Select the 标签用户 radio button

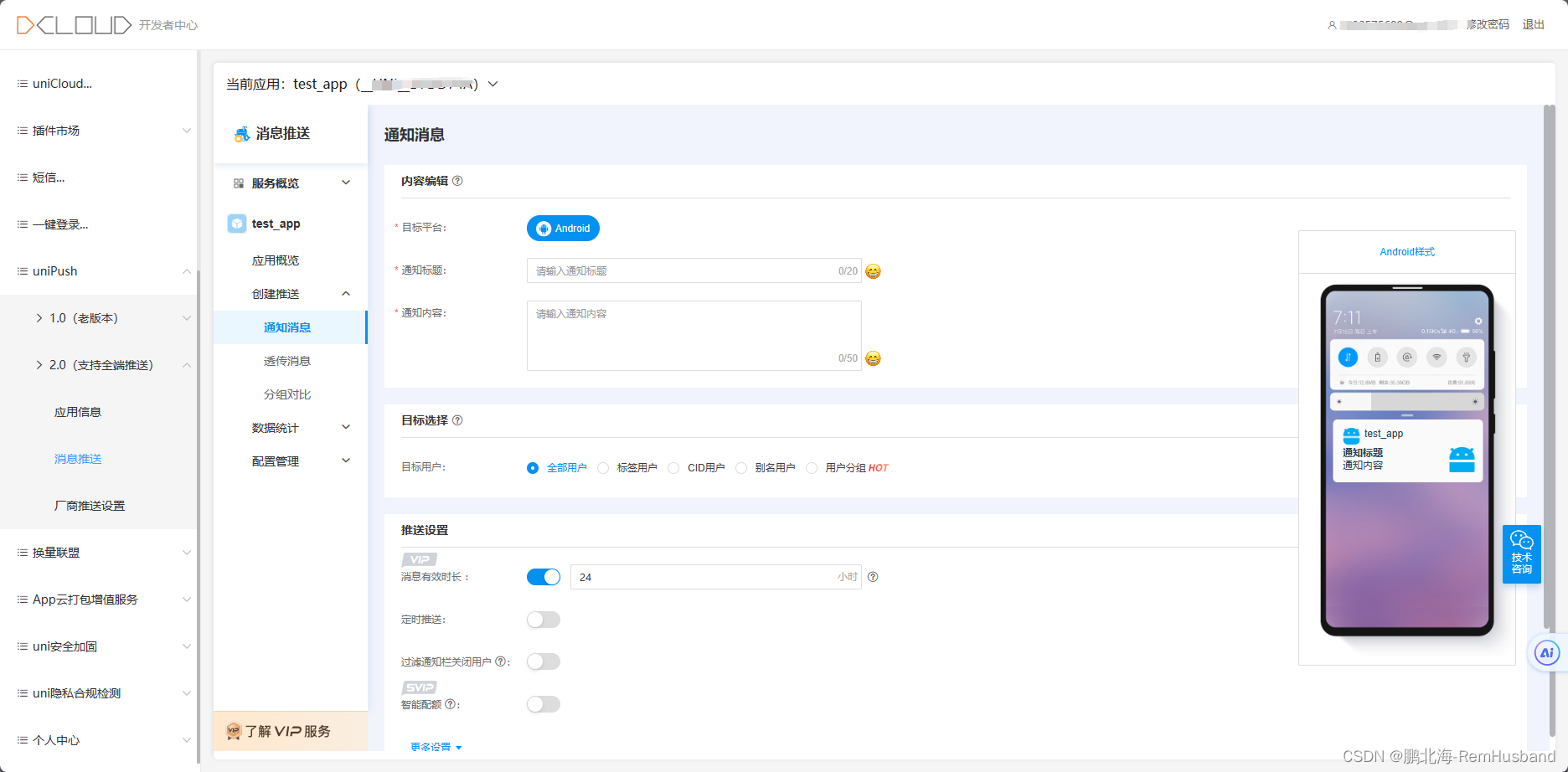pyautogui.click(x=603, y=467)
